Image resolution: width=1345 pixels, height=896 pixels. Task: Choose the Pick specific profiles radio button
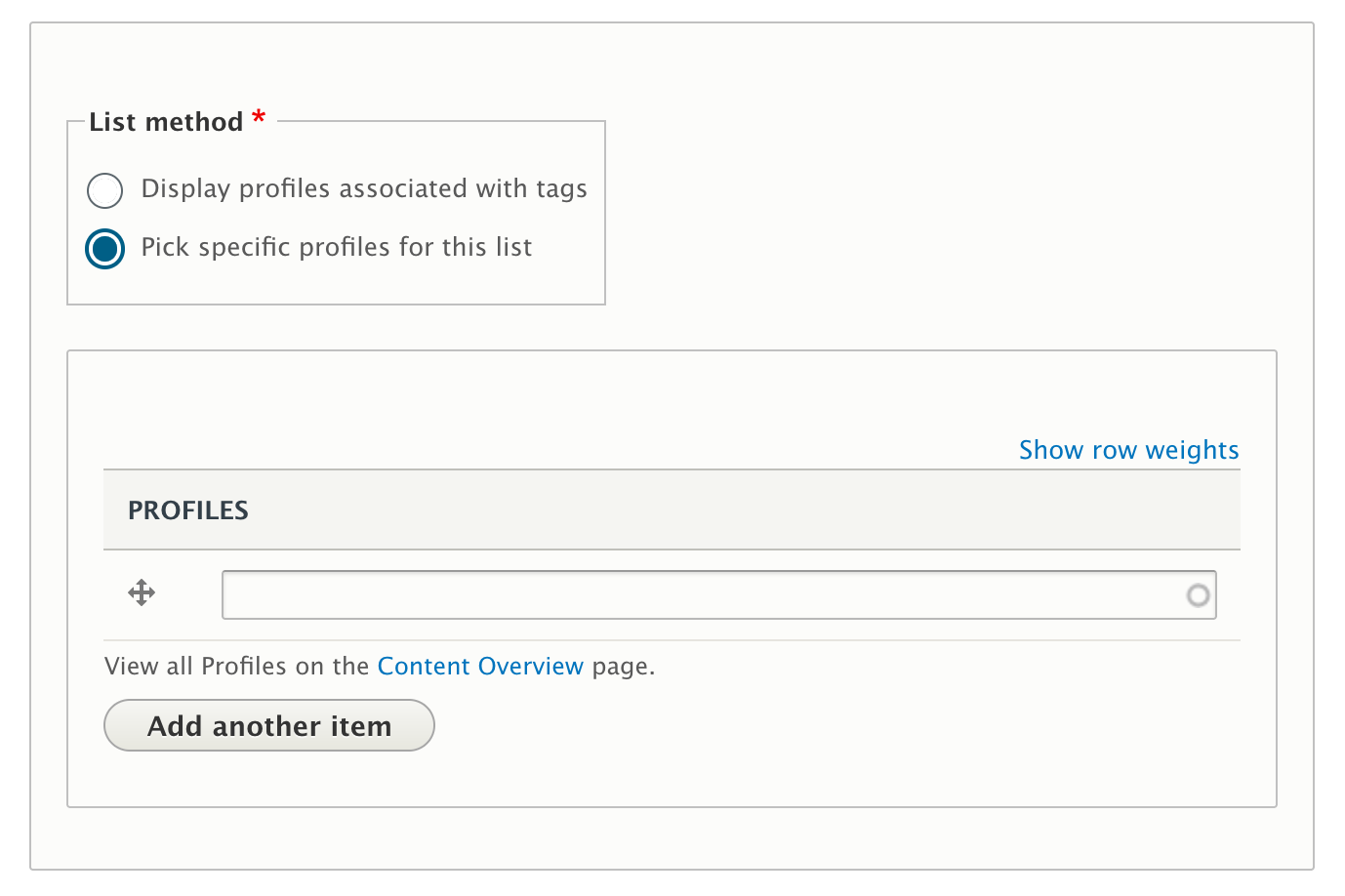[104, 249]
